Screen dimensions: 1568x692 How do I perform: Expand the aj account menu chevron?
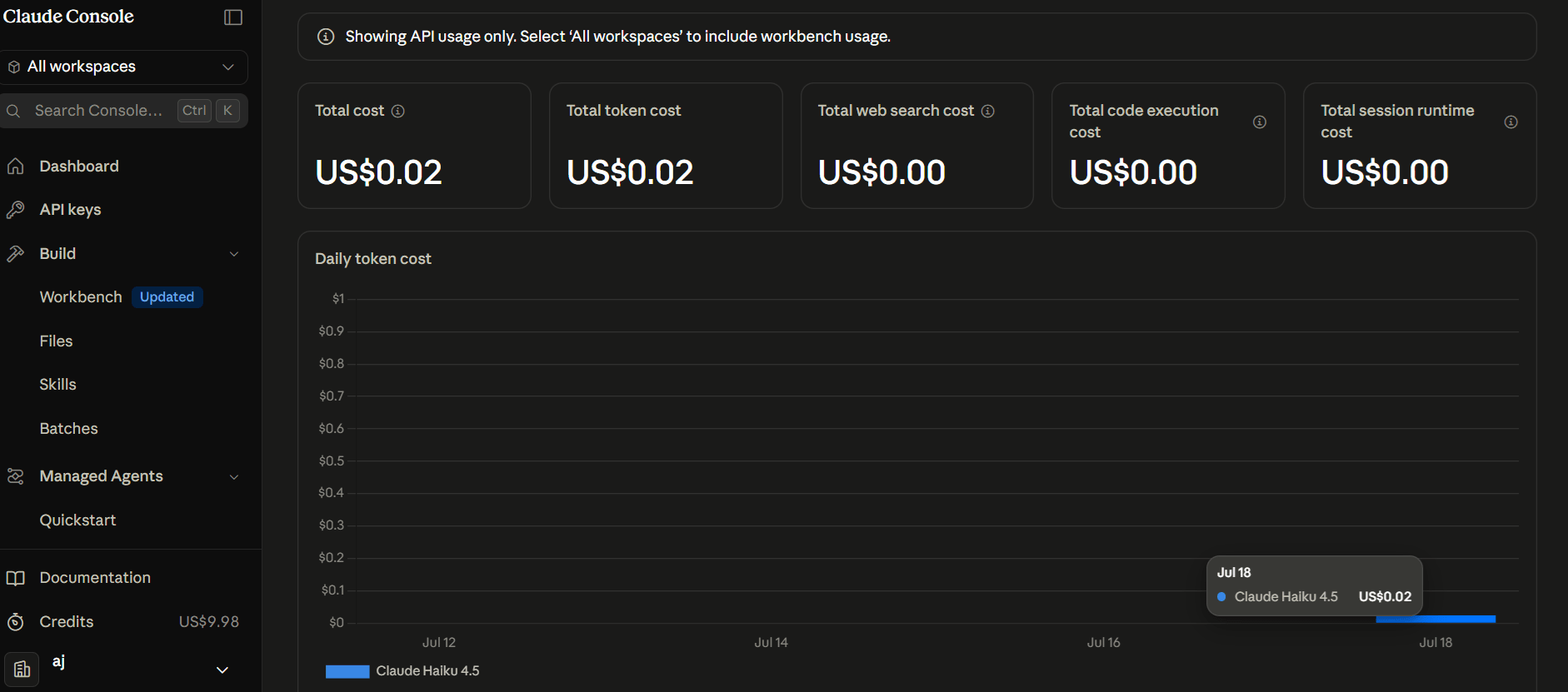point(222,670)
